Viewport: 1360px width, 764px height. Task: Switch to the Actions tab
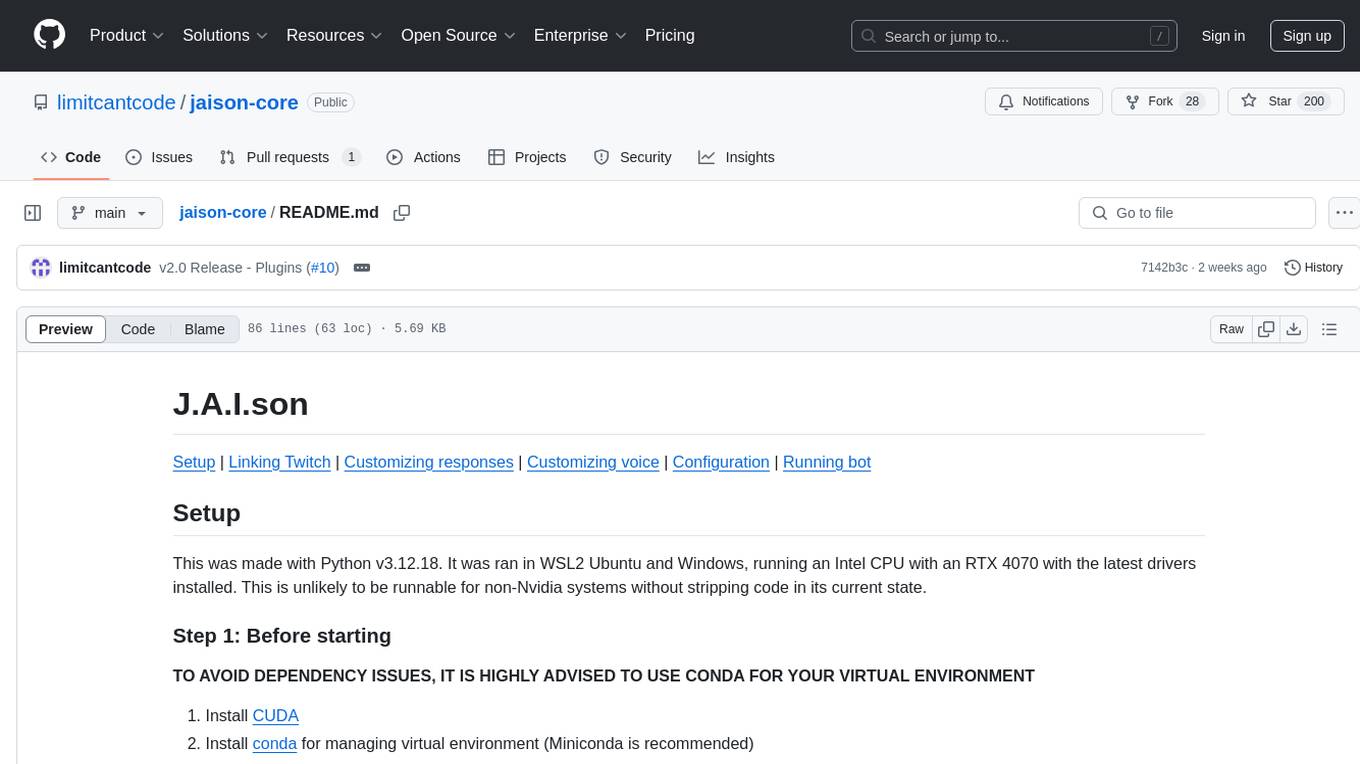coord(423,157)
